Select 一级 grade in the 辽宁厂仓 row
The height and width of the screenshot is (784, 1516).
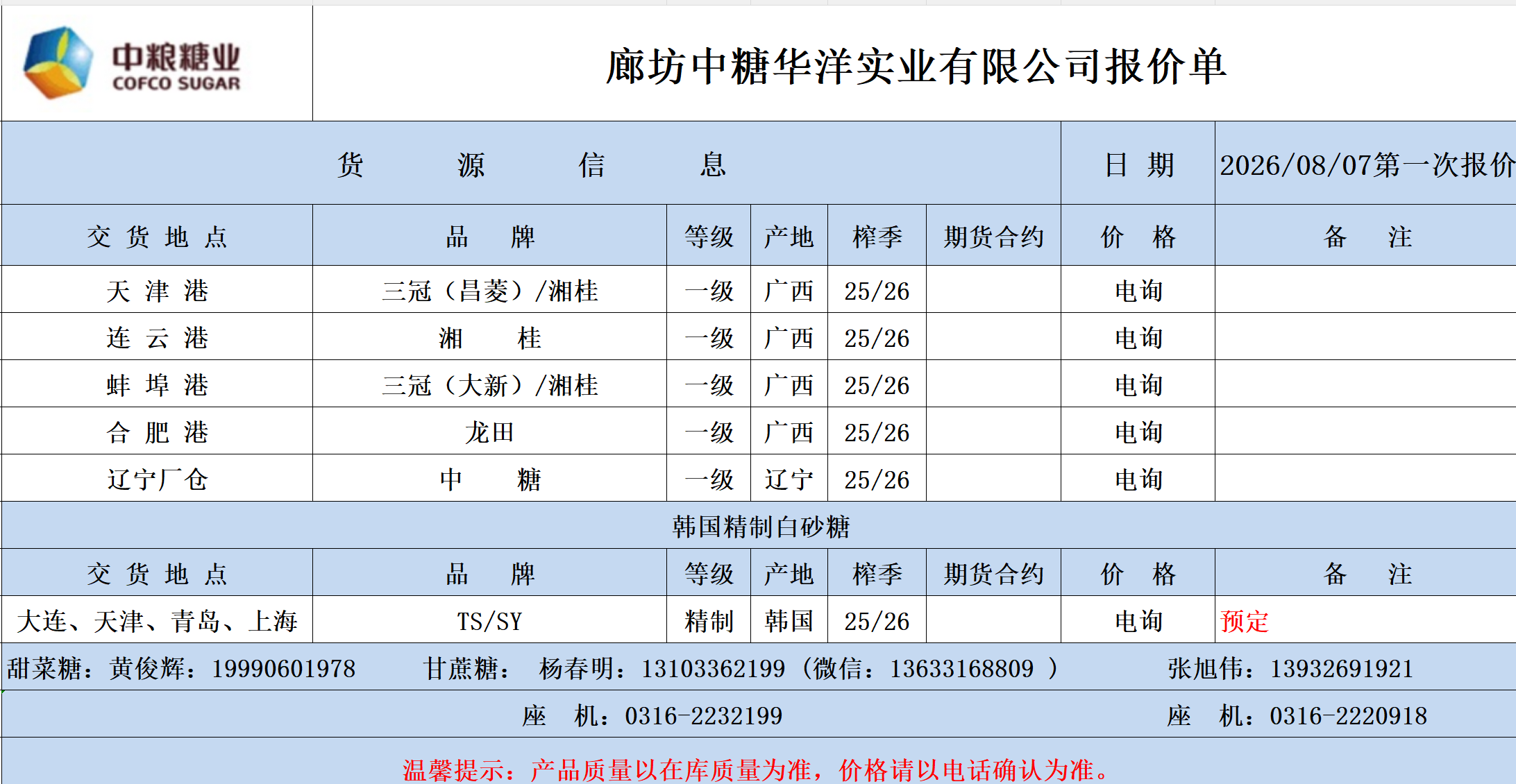click(x=709, y=479)
